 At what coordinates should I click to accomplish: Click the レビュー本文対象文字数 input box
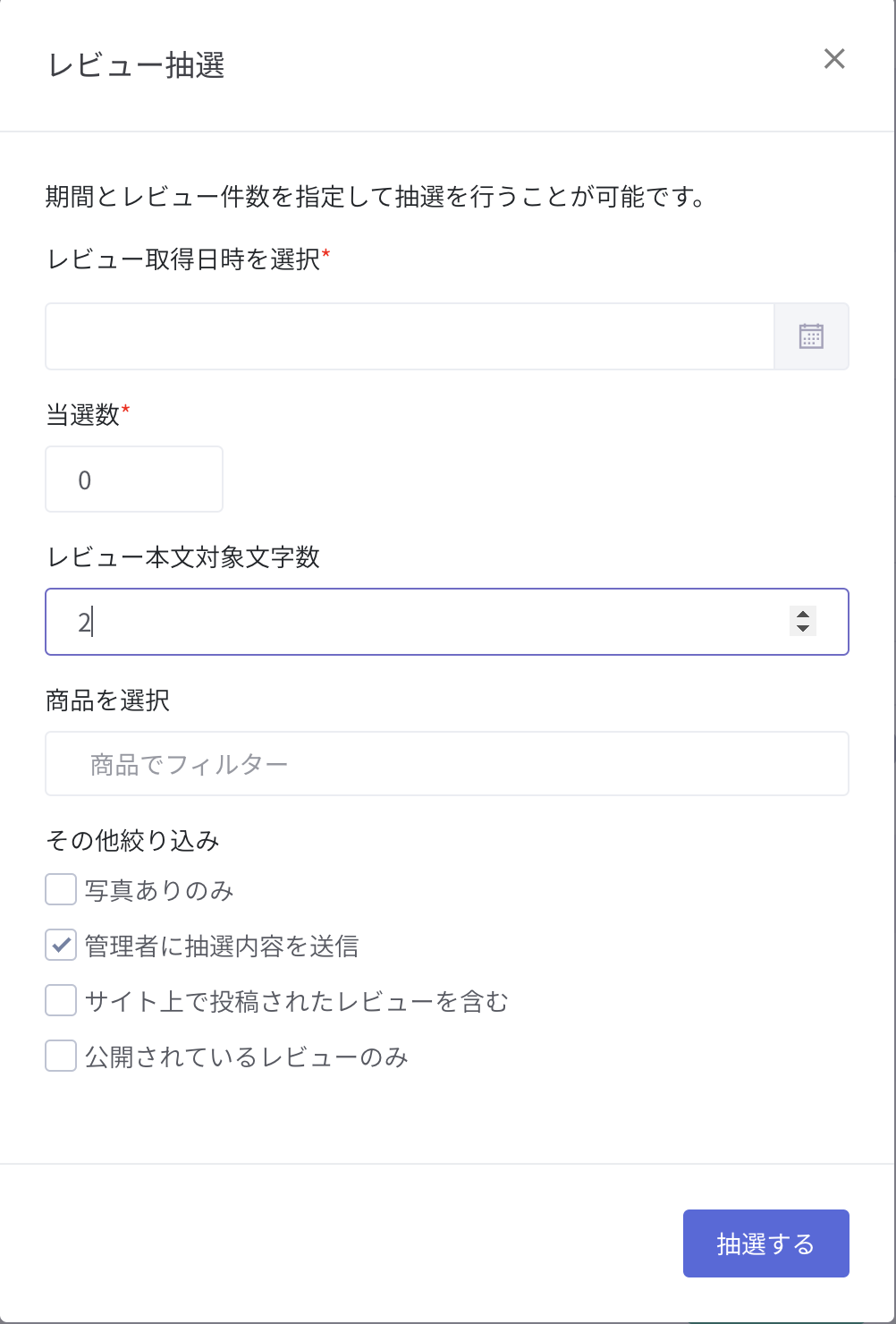click(429, 622)
